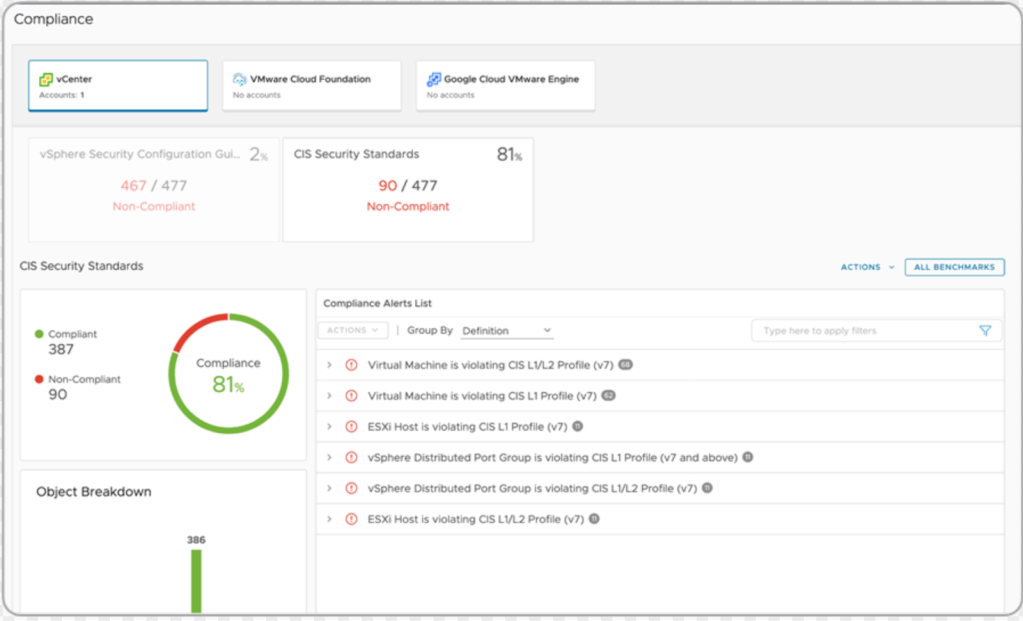
Task: Click alert icon for Virtual Machine L1 Profile
Action: 351,395
